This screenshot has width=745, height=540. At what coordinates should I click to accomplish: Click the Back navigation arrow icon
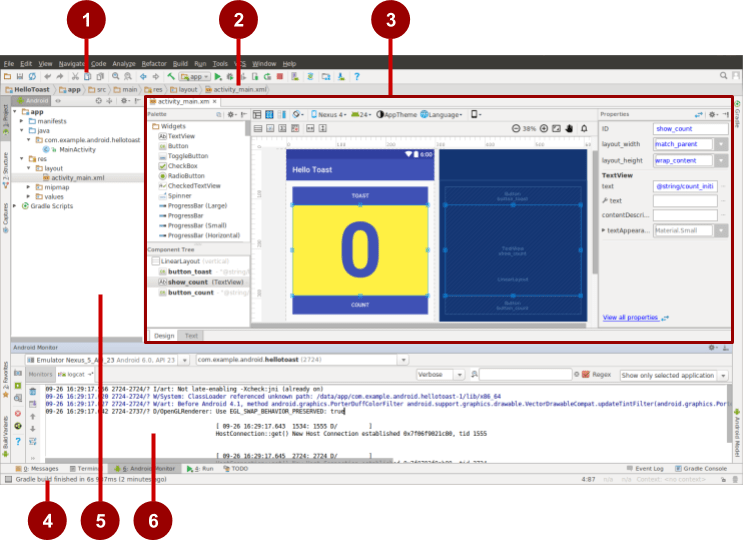pyautogui.click(x=143, y=76)
